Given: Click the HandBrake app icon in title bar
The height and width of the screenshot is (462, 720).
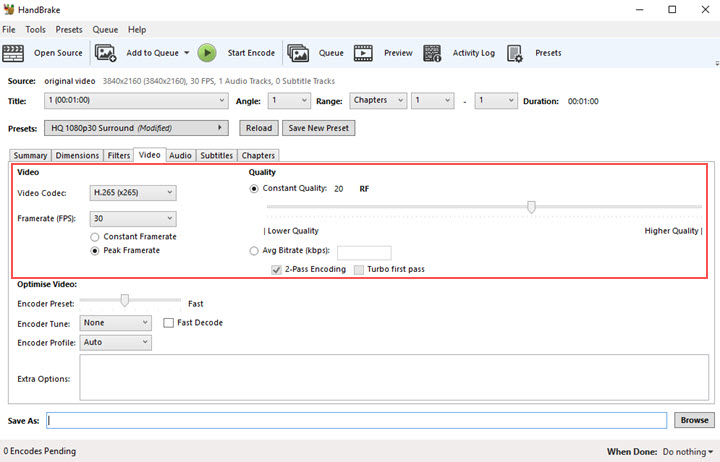Looking at the screenshot, I should coord(10,10).
